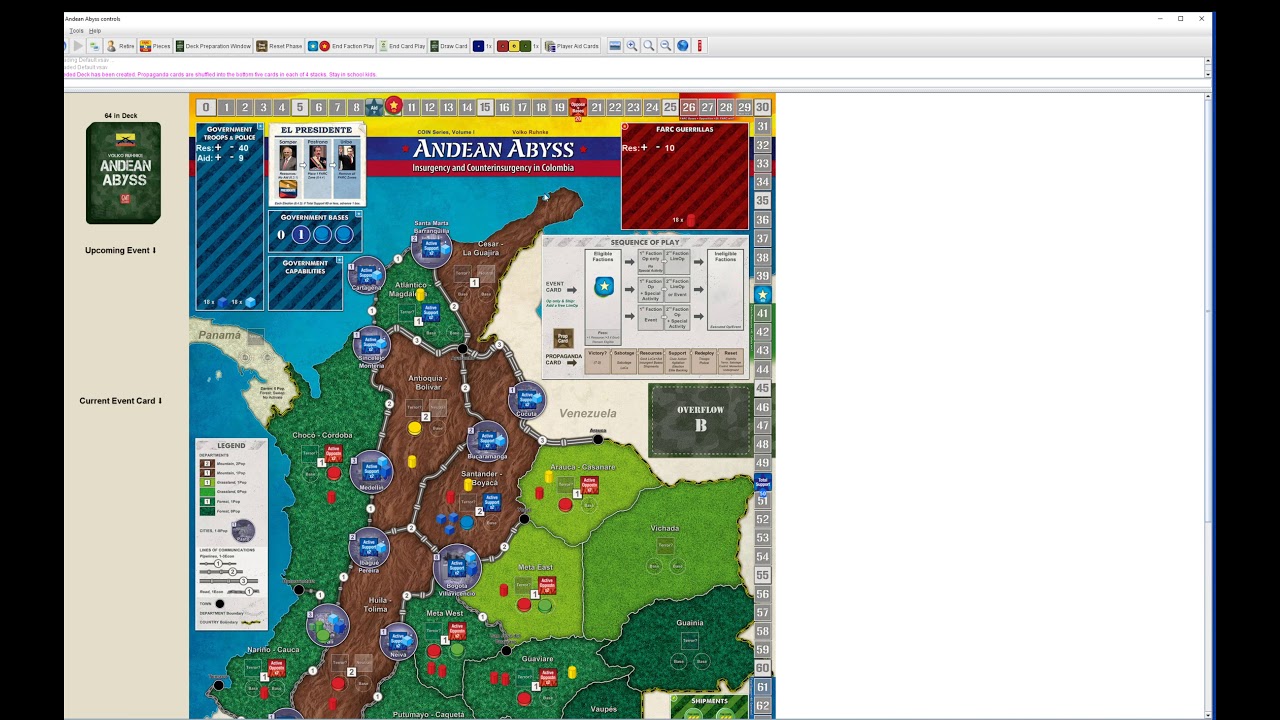Click the red marker toolbar icon
Viewport: 1280px width, 720px height.
pos(700,46)
